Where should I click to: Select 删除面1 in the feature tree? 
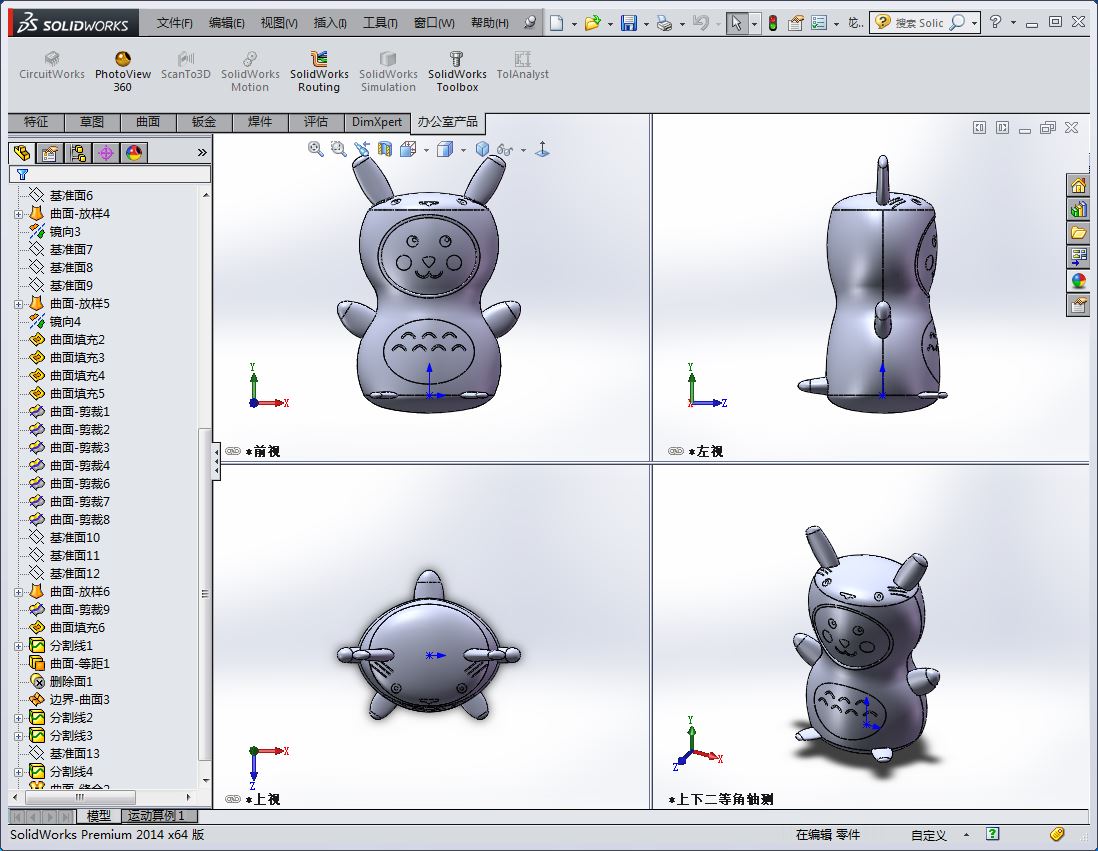tap(71, 682)
